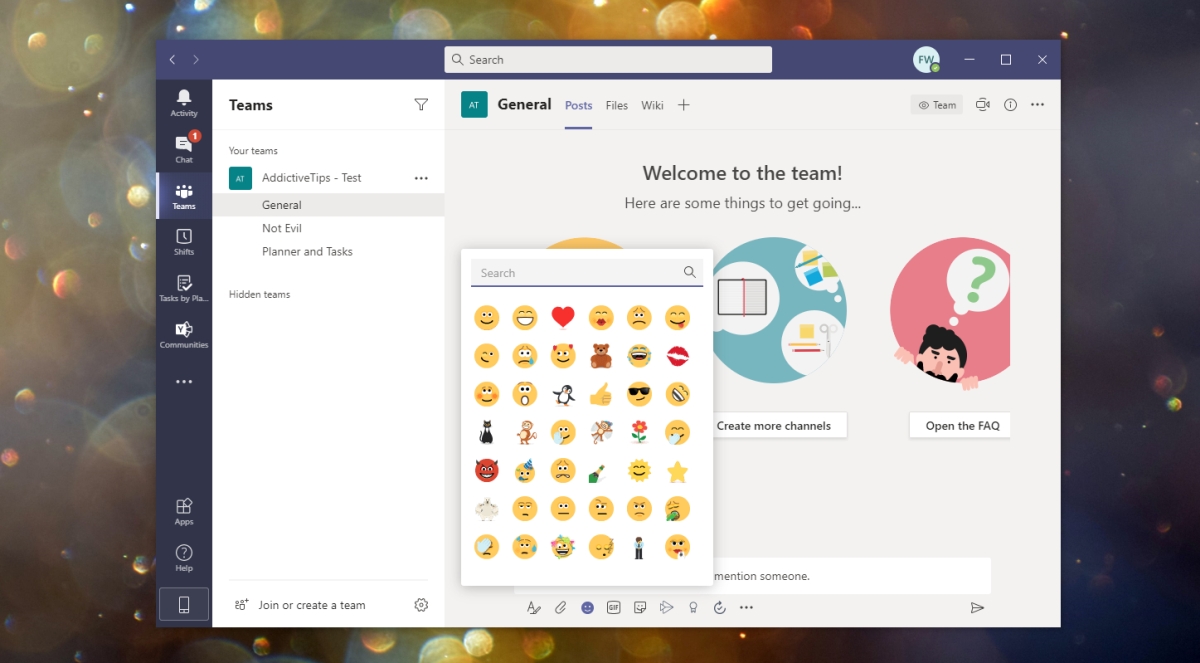Insert the teddy bear emoji
The image size is (1200, 663).
coord(601,356)
